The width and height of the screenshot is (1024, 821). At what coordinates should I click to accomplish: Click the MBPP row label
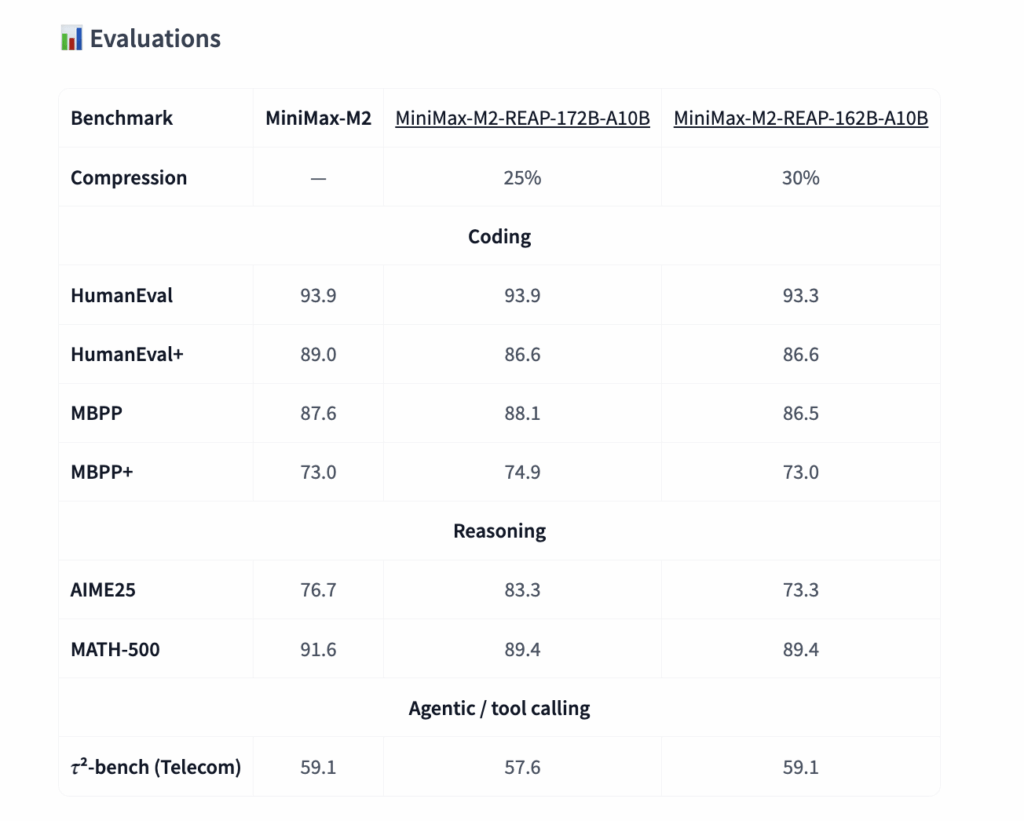click(x=96, y=413)
